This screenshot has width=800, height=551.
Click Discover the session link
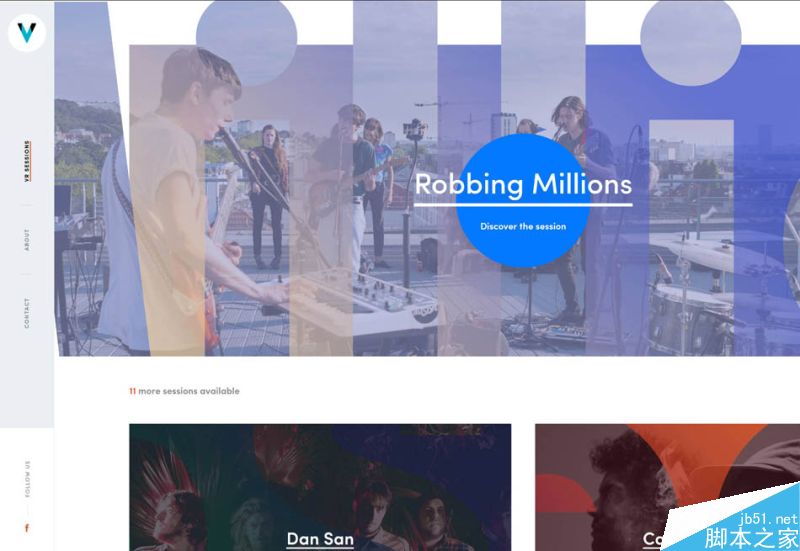[523, 227]
